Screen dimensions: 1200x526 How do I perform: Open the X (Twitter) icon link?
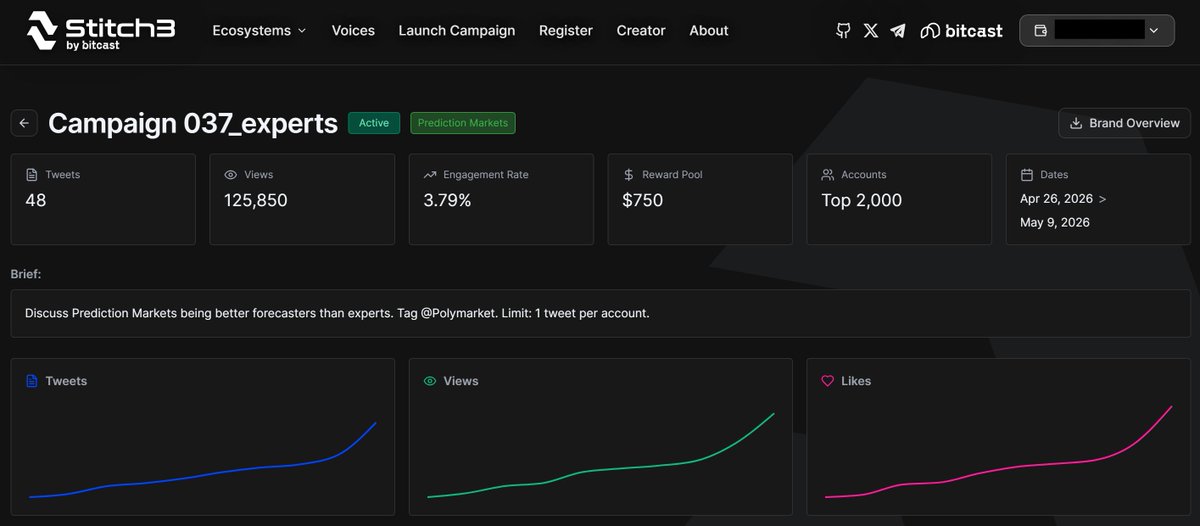tap(871, 31)
